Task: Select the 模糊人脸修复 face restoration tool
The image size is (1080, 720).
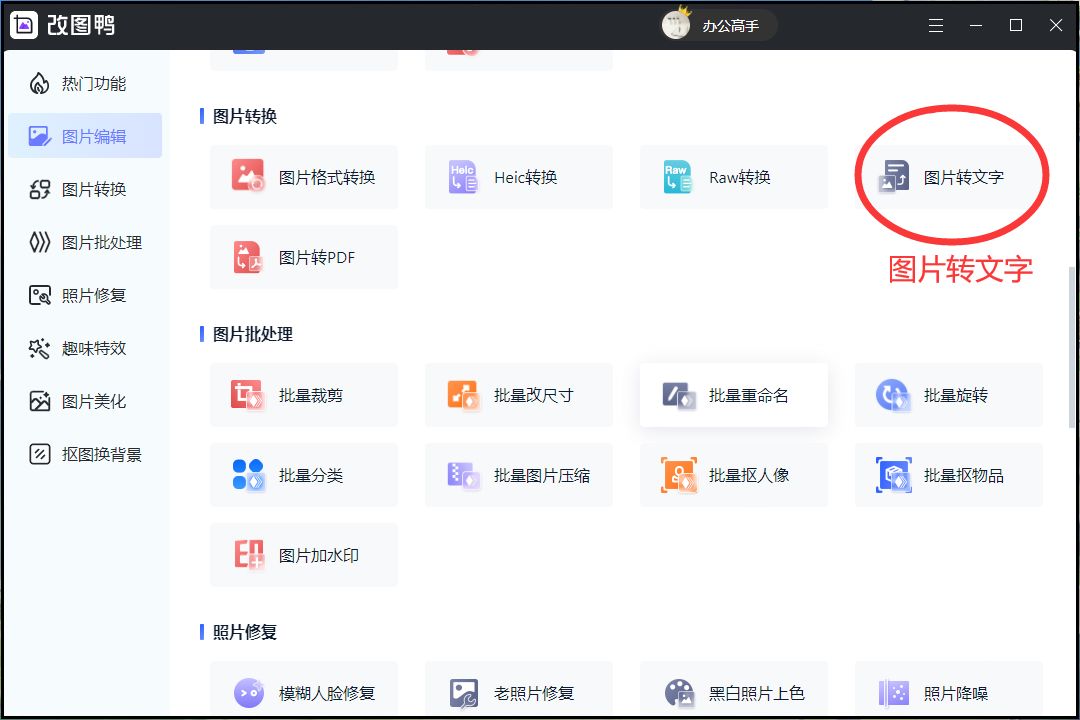Action: pyautogui.click(x=304, y=691)
